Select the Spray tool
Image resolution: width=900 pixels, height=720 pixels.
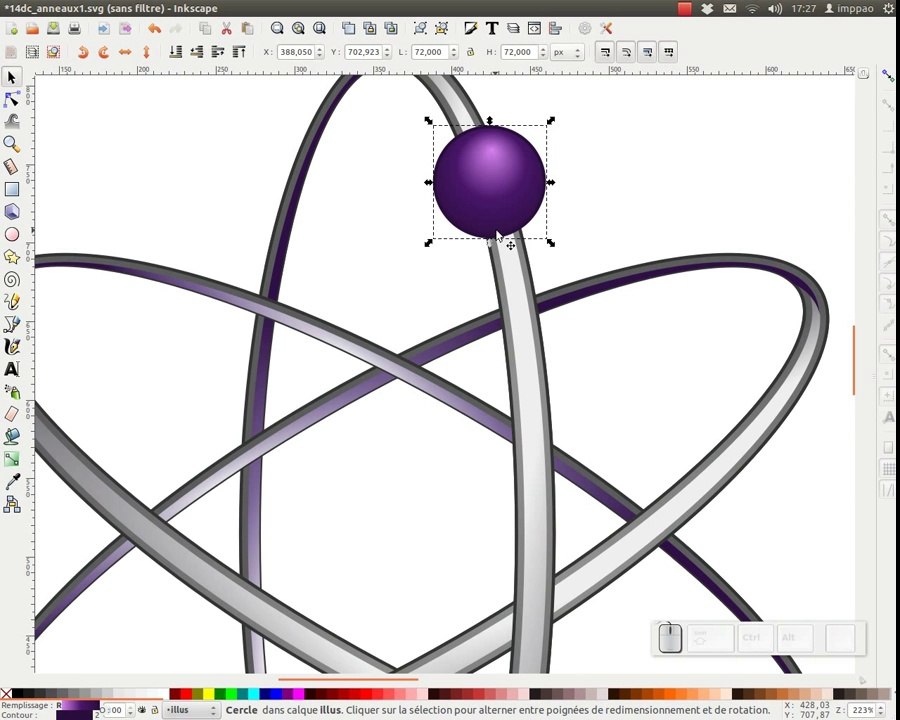[x=11, y=392]
